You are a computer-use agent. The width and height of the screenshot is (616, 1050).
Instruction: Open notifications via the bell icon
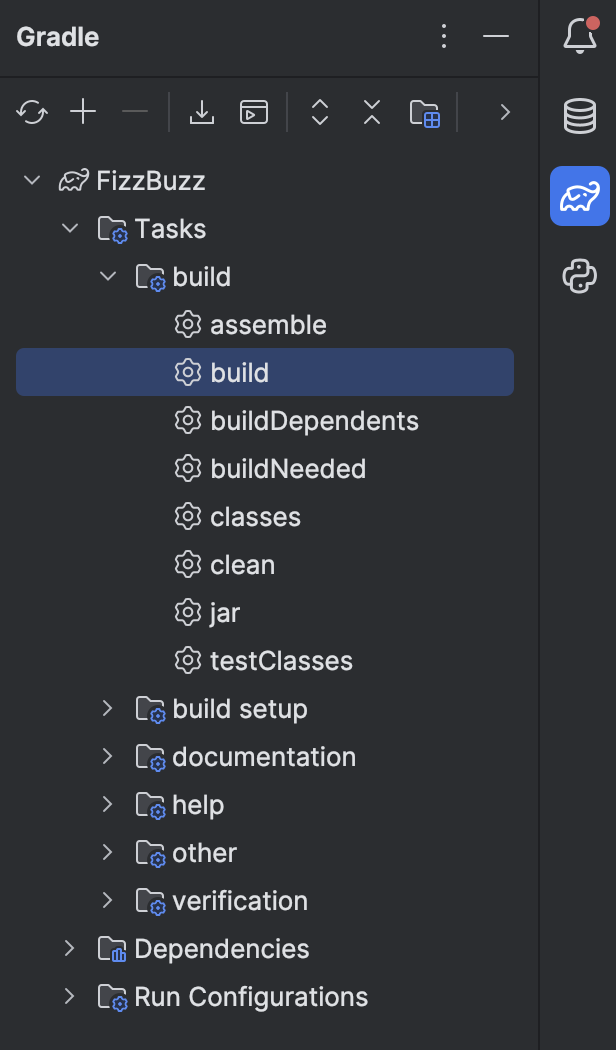[x=578, y=36]
